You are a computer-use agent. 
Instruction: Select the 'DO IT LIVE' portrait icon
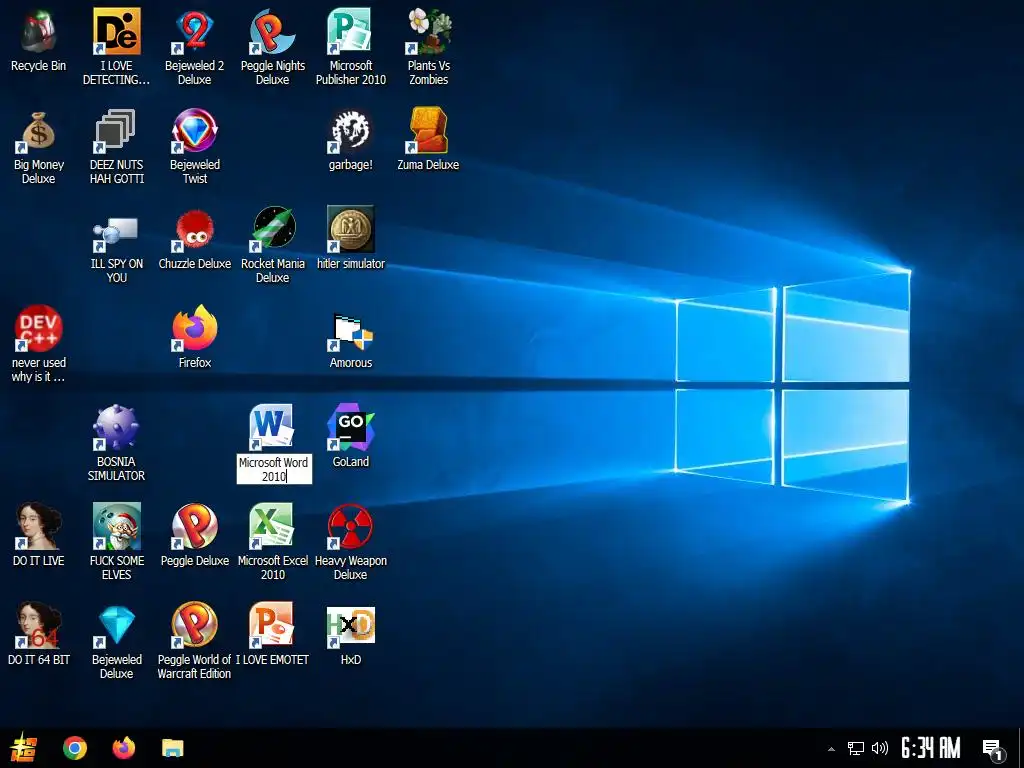pos(39,526)
